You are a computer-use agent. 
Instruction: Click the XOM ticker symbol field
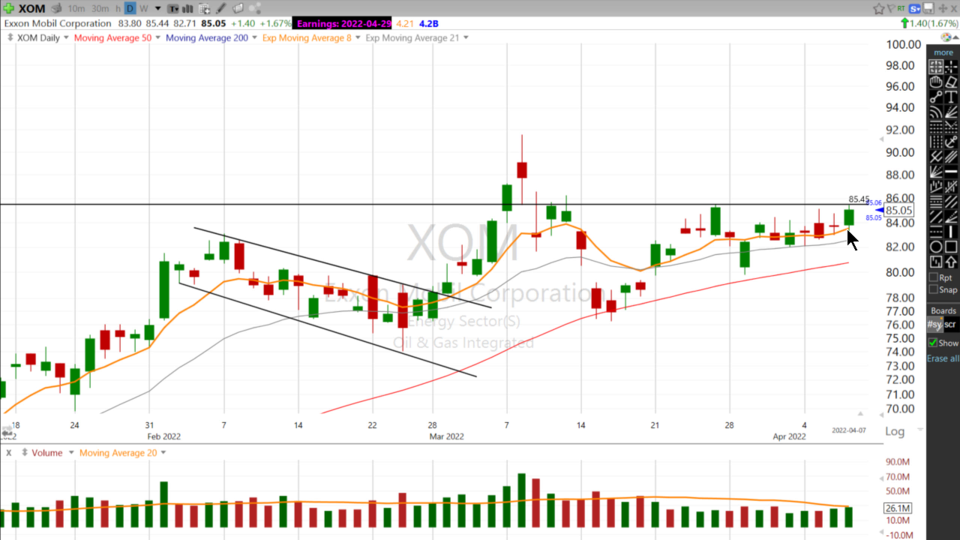pyautogui.click(x=32, y=9)
